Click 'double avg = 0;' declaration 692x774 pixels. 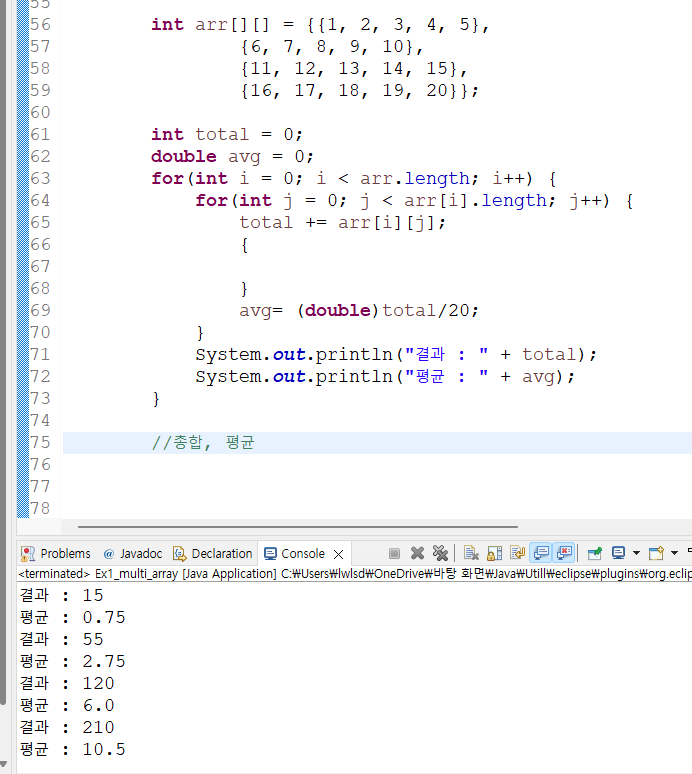click(232, 156)
